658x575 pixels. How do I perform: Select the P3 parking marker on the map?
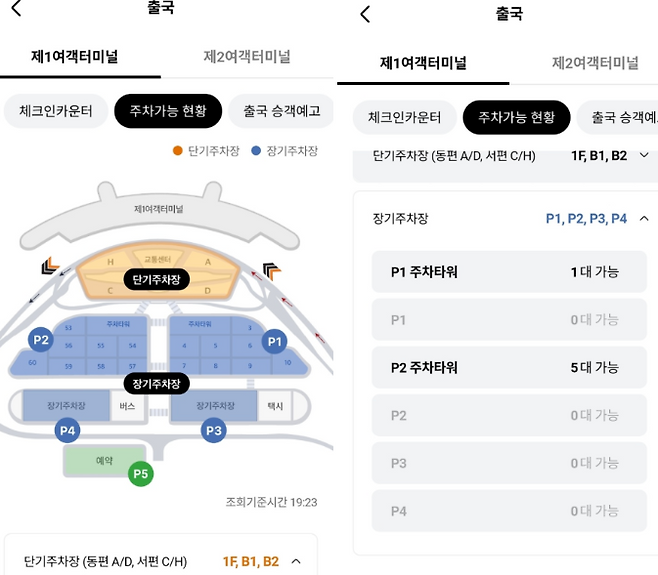click(213, 431)
